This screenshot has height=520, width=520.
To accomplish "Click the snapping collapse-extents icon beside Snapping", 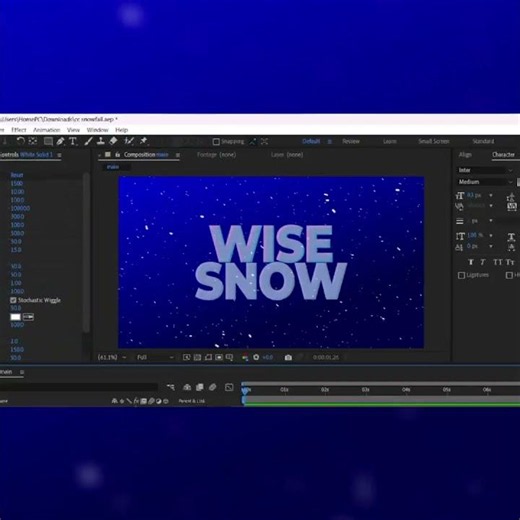I will point(253,142).
